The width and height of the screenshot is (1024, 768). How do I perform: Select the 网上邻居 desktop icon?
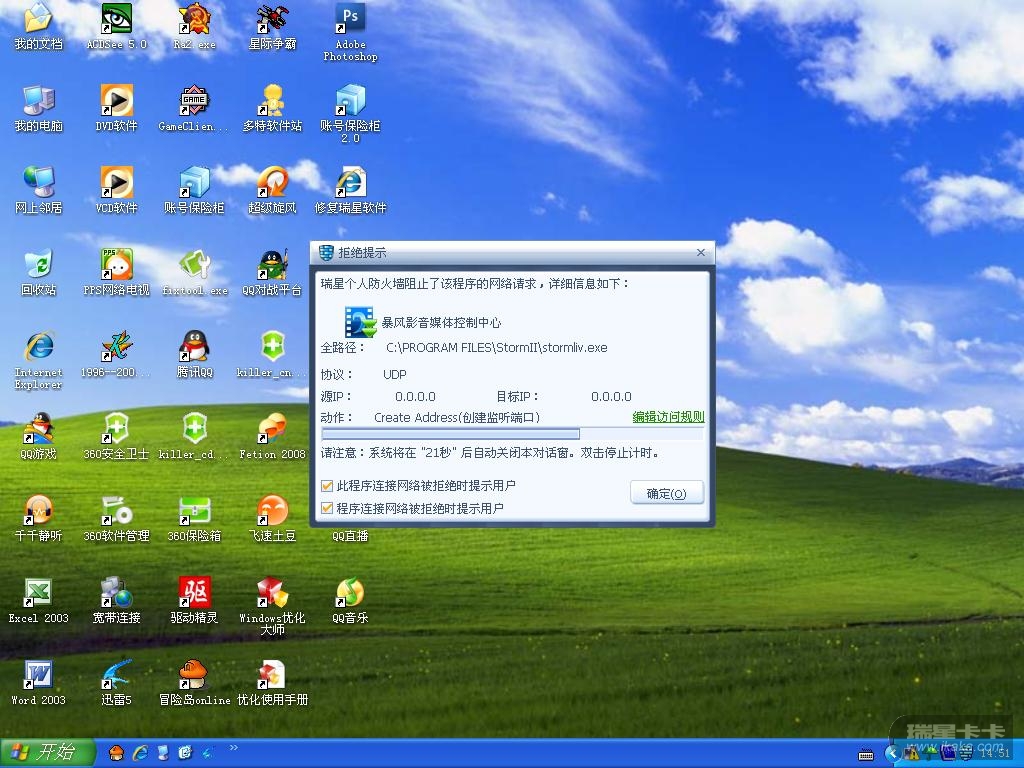38,190
